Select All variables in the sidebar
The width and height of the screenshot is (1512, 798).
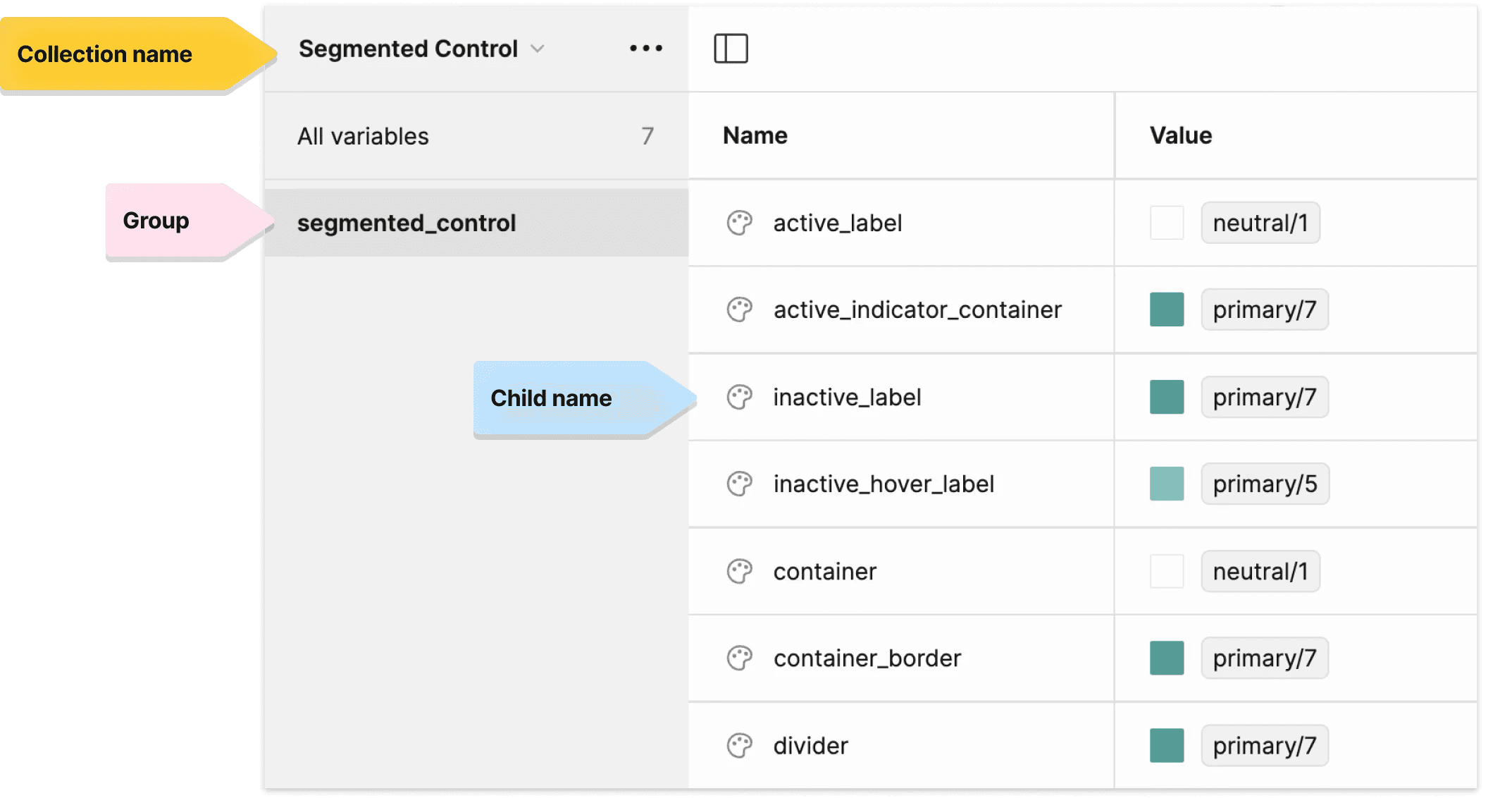363,136
